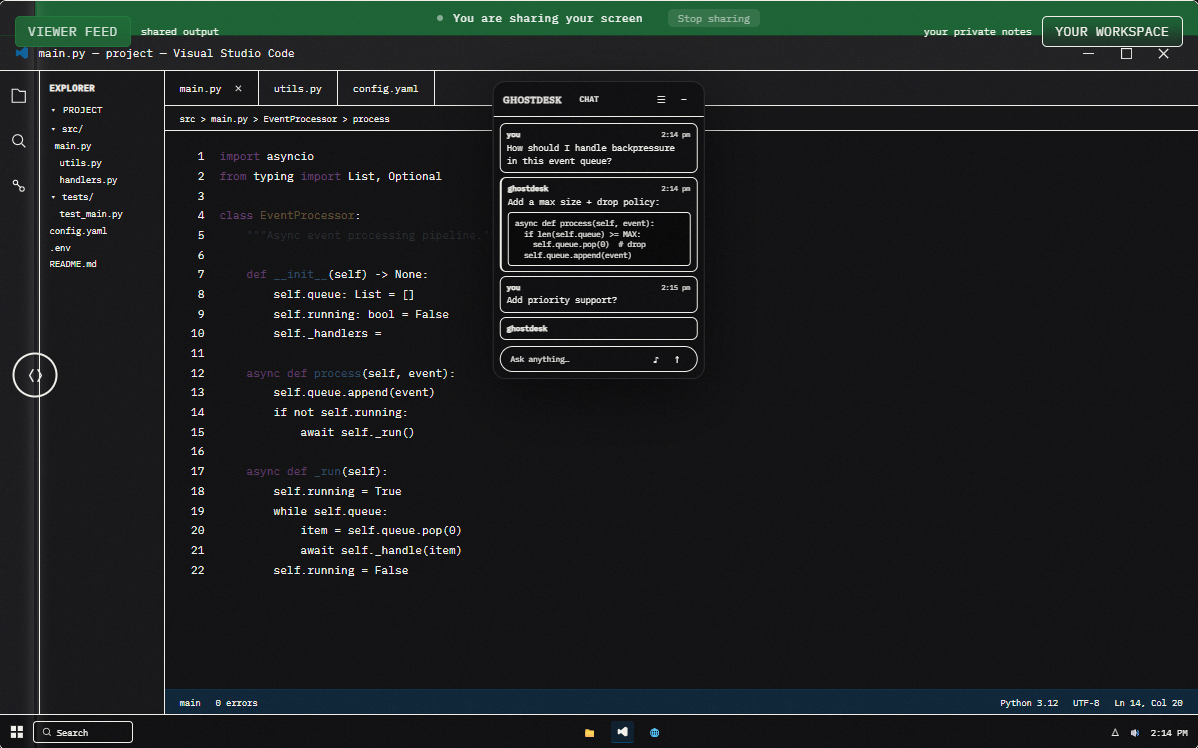Collapse the PROJECT root folder
Image resolution: width=1198 pixels, height=748 pixels.
(54, 110)
